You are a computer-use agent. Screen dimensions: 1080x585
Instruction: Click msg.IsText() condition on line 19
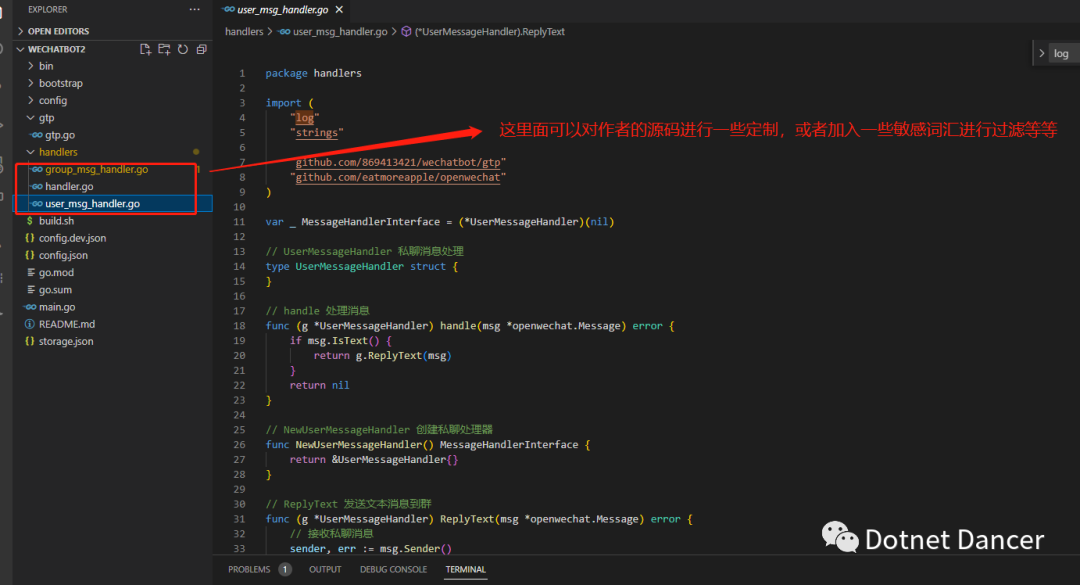coord(343,340)
